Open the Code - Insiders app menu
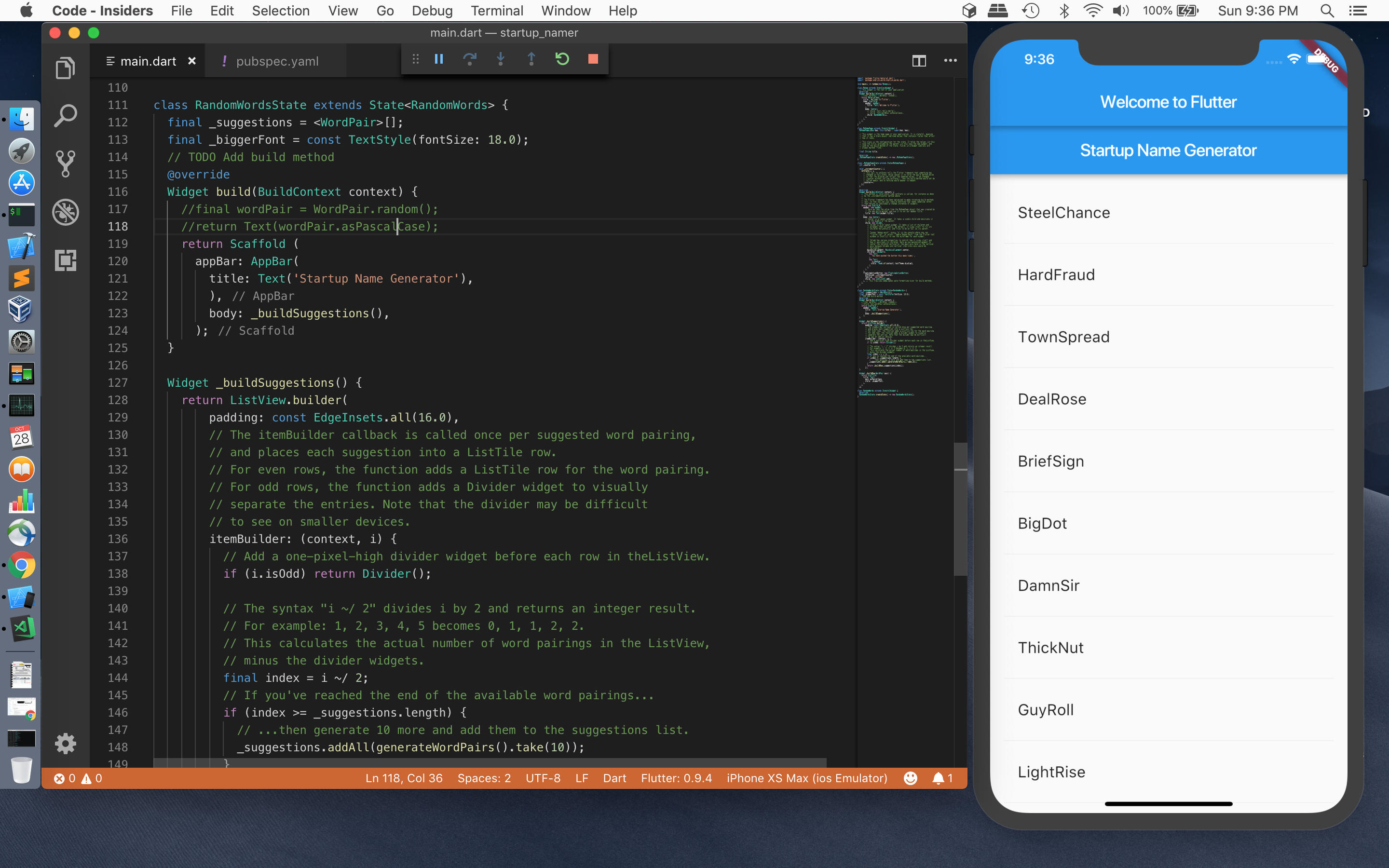 click(102, 11)
